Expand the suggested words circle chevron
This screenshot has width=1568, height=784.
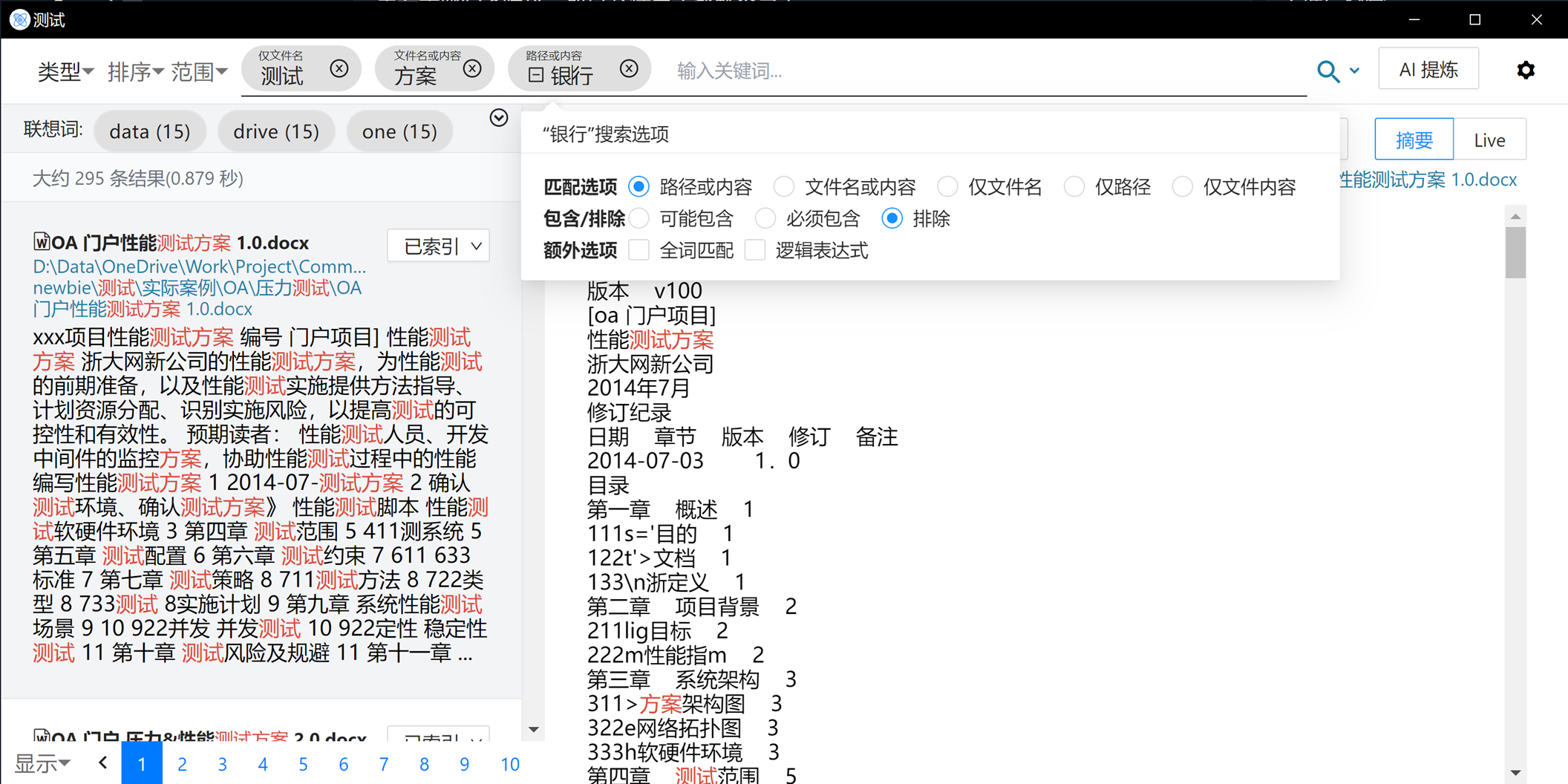coord(499,118)
